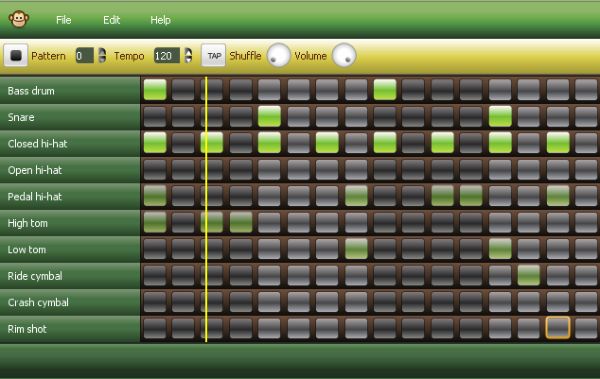This screenshot has height=379, width=600.
Task: Enable Crash cymbal step 1
Action: [155, 302]
